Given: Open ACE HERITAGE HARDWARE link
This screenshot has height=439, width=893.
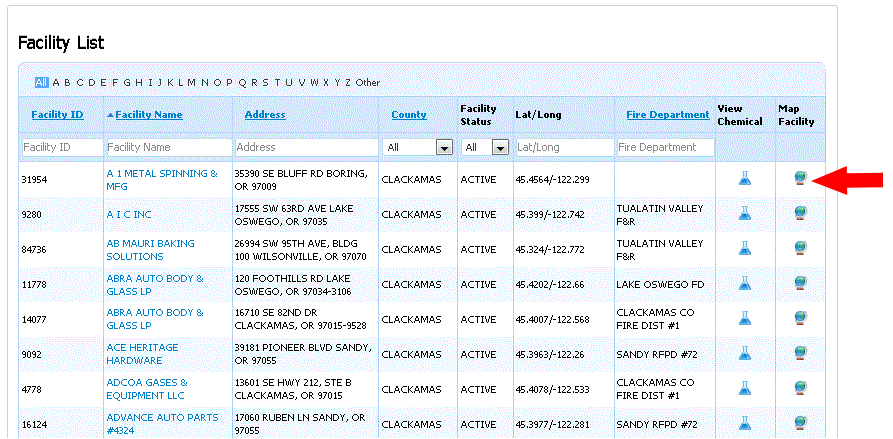Looking at the screenshot, I should click(x=142, y=354).
